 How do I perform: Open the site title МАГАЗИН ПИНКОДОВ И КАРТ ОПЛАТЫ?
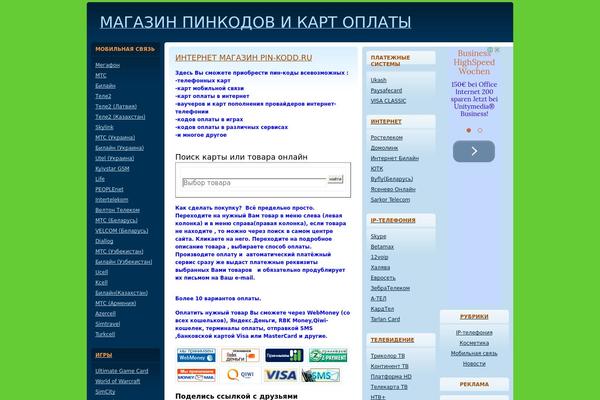coord(256,22)
